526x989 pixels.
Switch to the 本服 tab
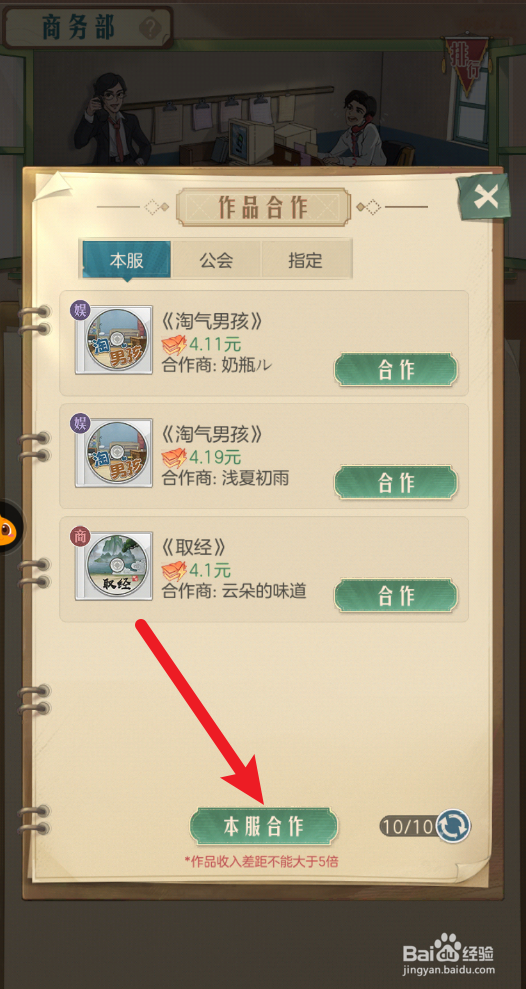pyautogui.click(x=127, y=260)
